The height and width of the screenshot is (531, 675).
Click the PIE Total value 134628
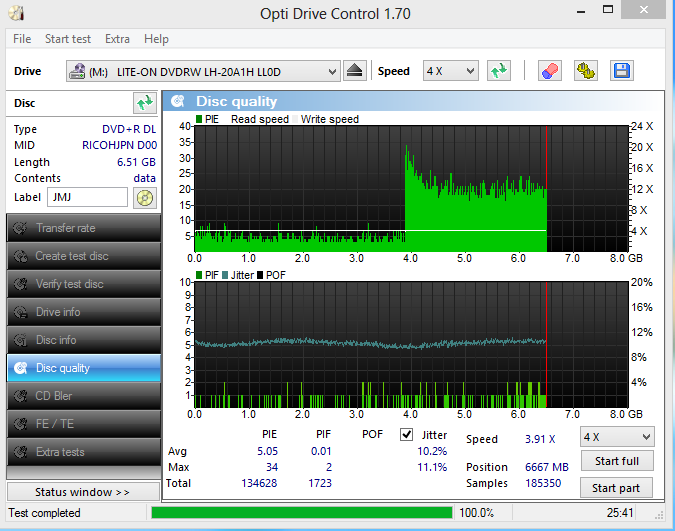tap(259, 483)
